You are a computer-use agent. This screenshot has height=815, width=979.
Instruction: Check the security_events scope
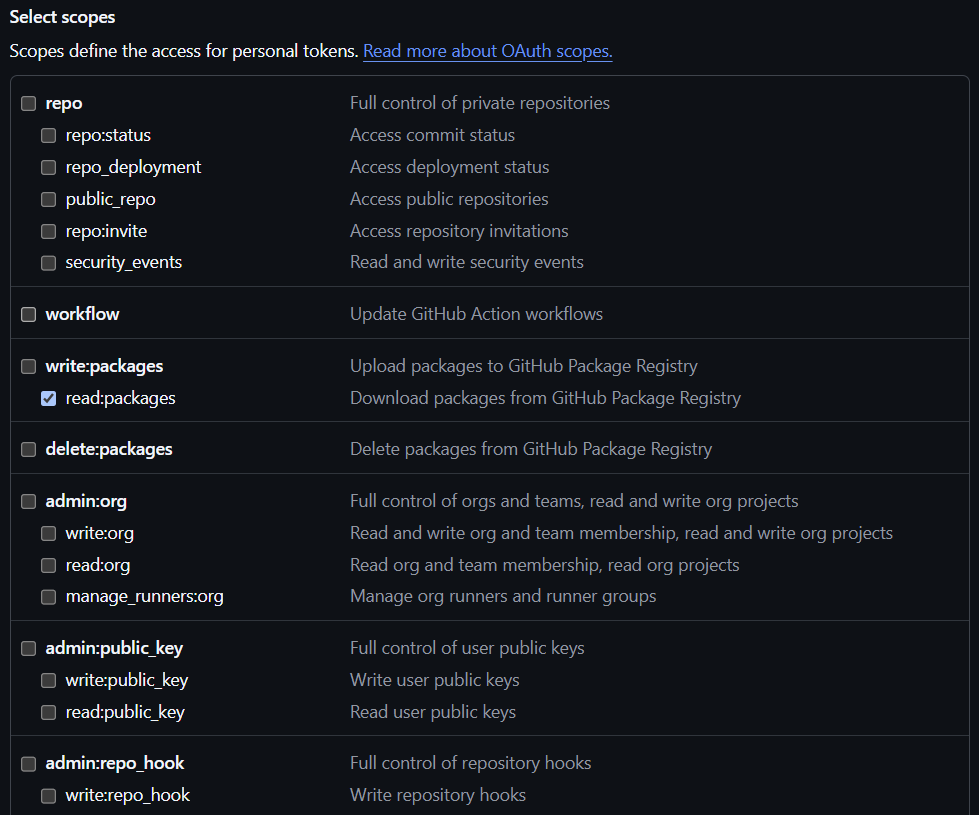pos(49,263)
